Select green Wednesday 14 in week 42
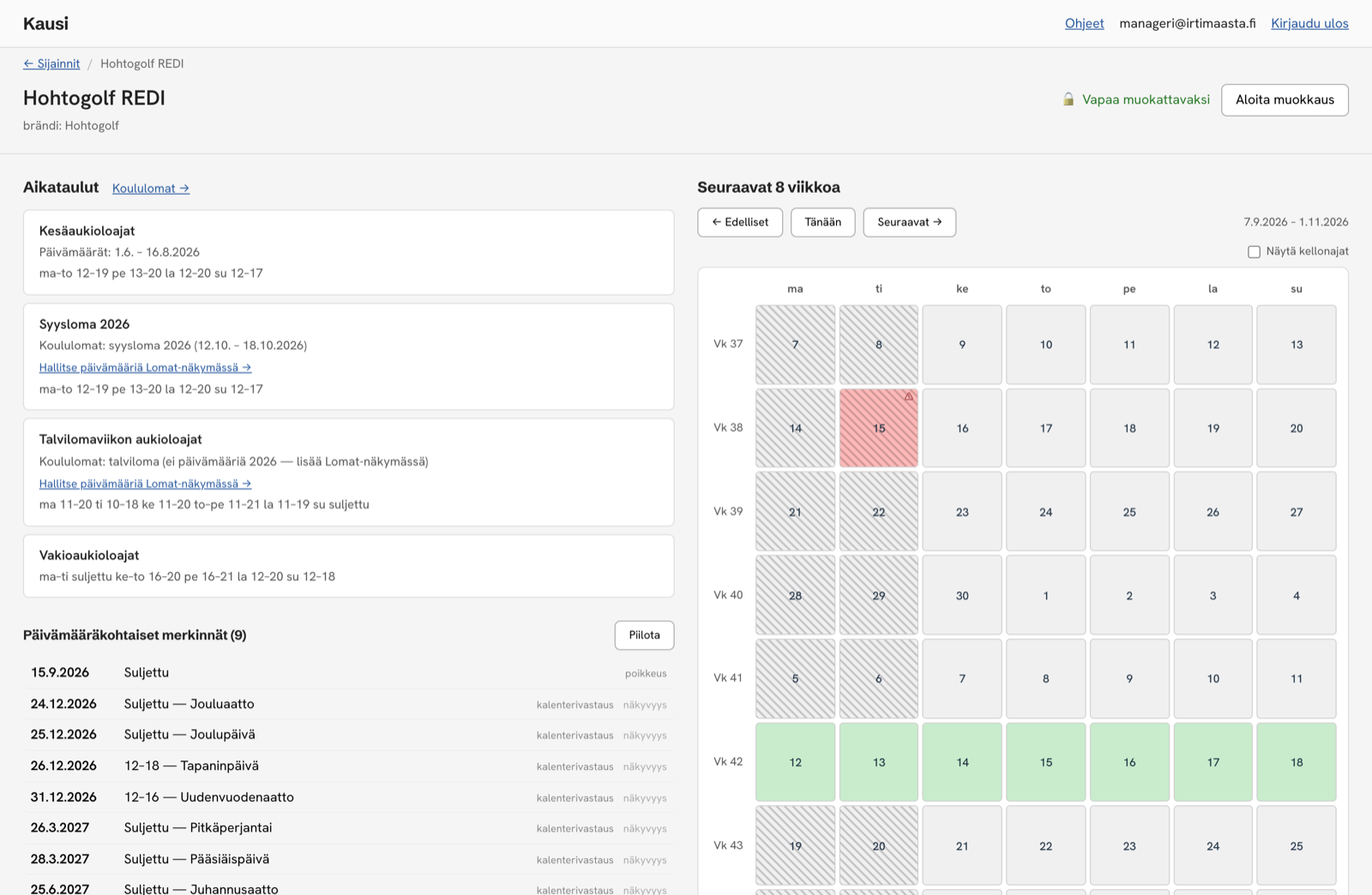The image size is (1372, 895). click(x=962, y=762)
